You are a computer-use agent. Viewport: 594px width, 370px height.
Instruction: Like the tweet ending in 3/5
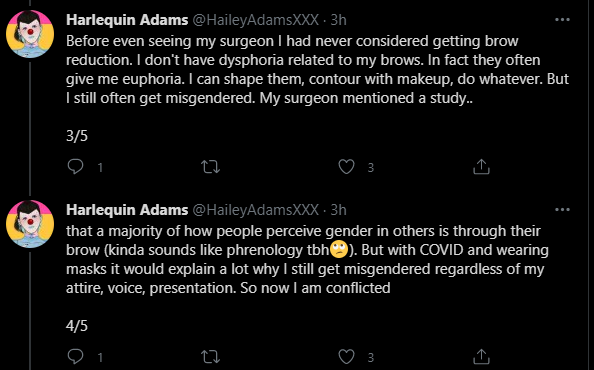pyautogui.click(x=346, y=167)
